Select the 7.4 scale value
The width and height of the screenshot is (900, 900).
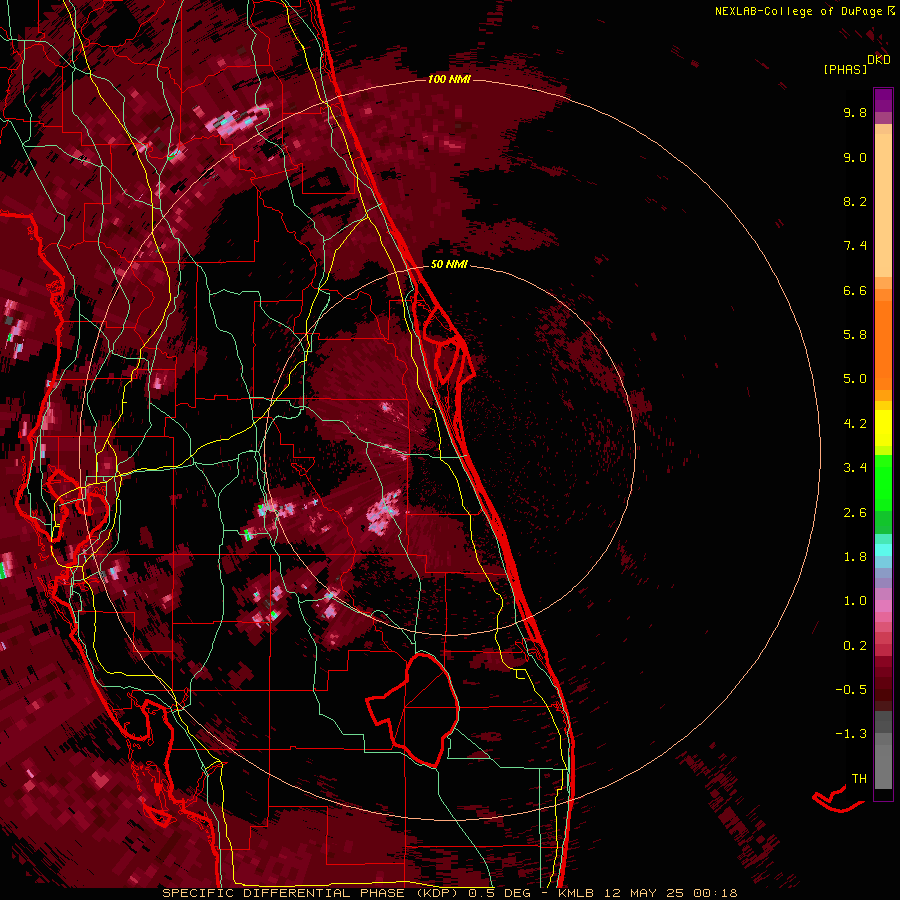[x=855, y=246]
